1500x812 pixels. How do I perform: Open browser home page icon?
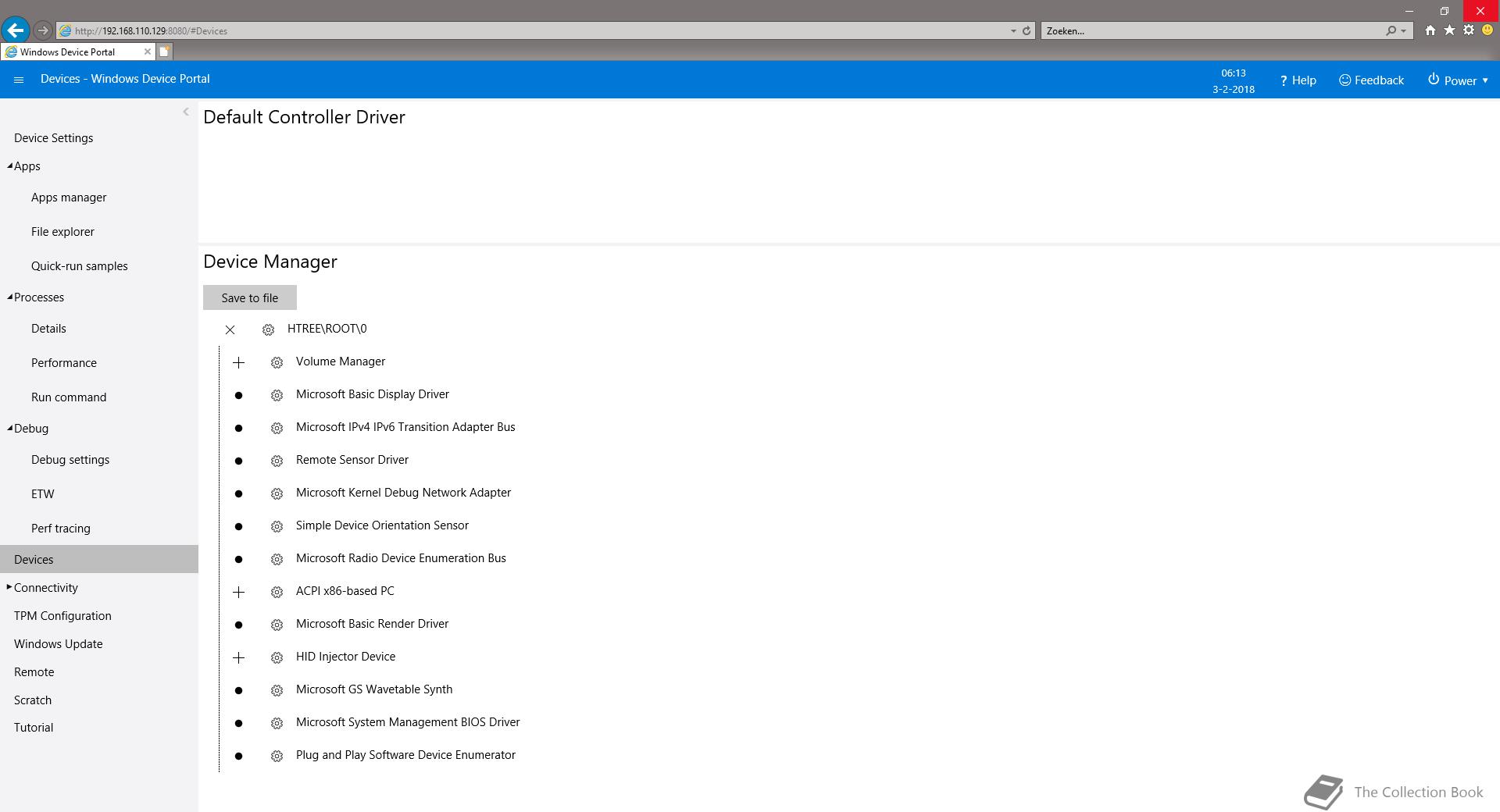1430,30
